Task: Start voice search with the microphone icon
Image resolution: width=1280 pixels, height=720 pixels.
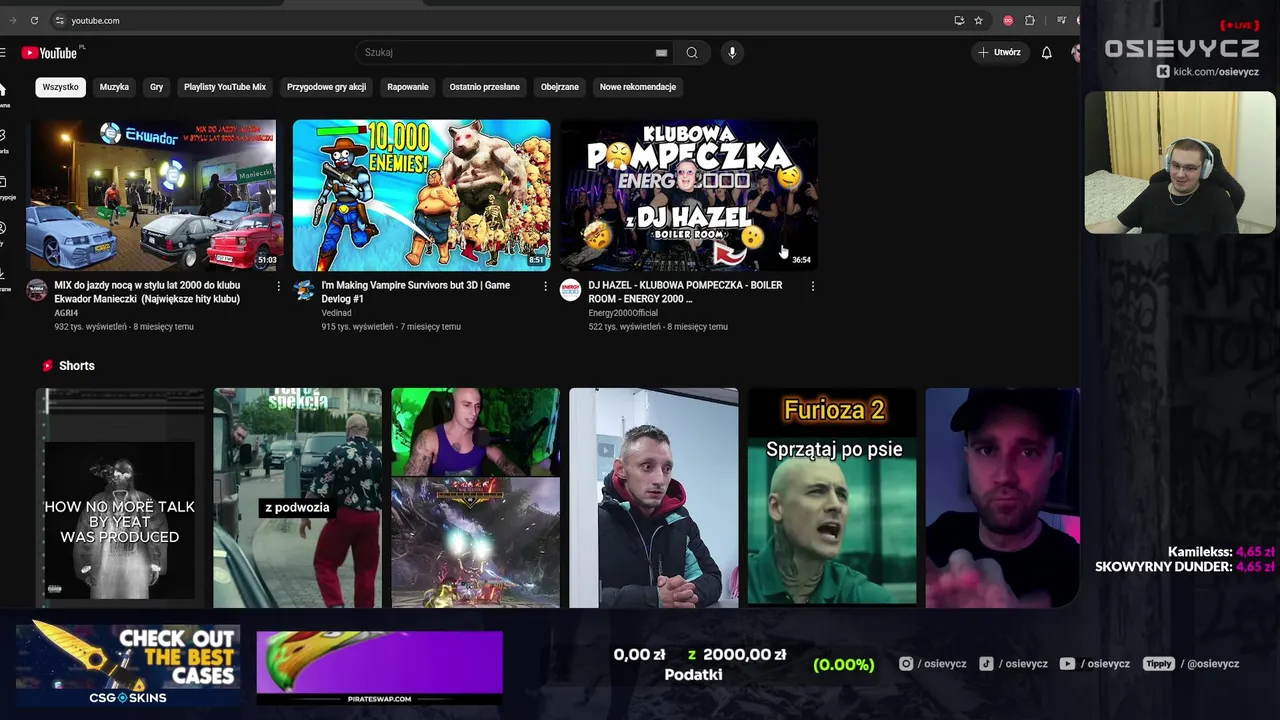Action: 732,52
